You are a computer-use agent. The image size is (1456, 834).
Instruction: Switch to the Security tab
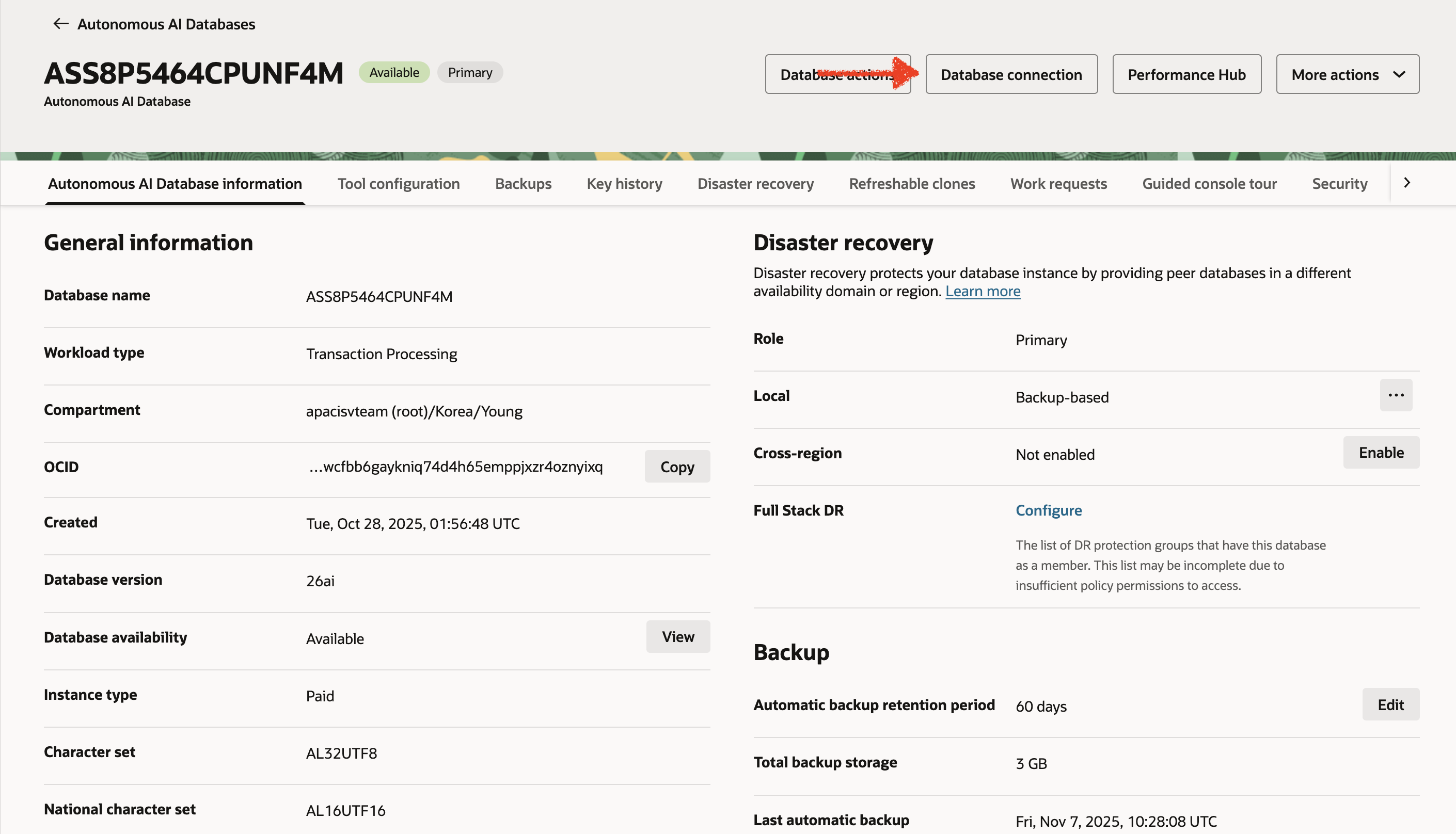click(x=1339, y=184)
